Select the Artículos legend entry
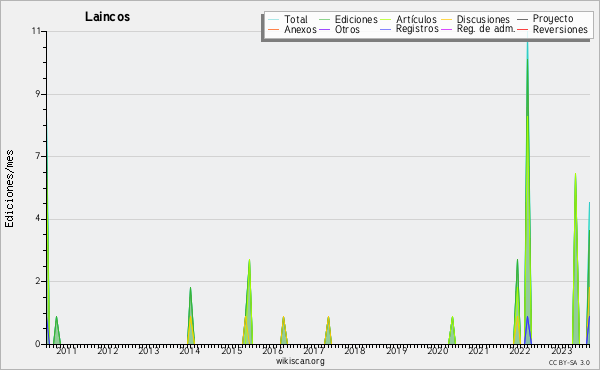 pyautogui.click(x=408, y=20)
